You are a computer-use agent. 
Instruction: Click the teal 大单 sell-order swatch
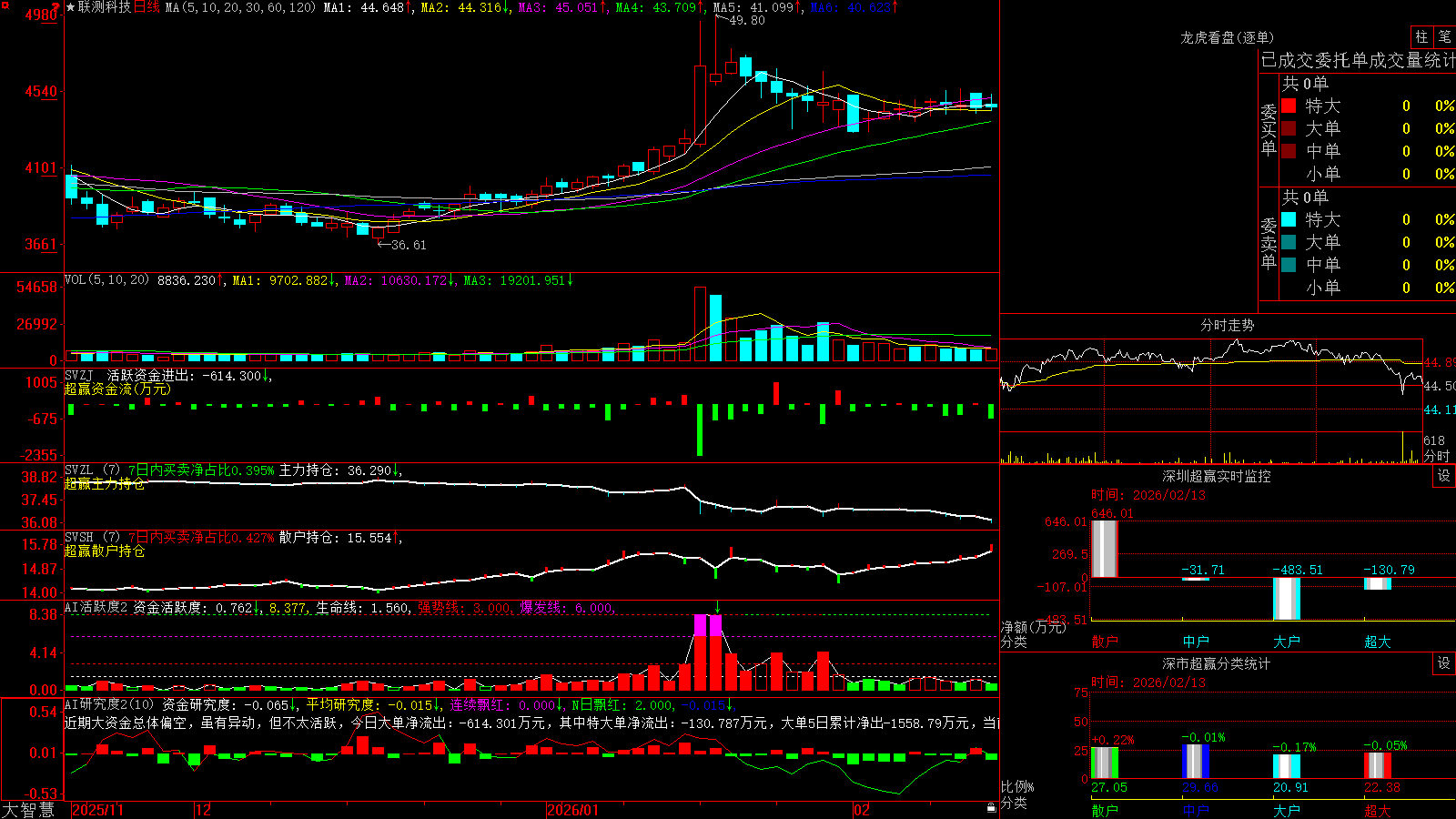coord(1289,242)
